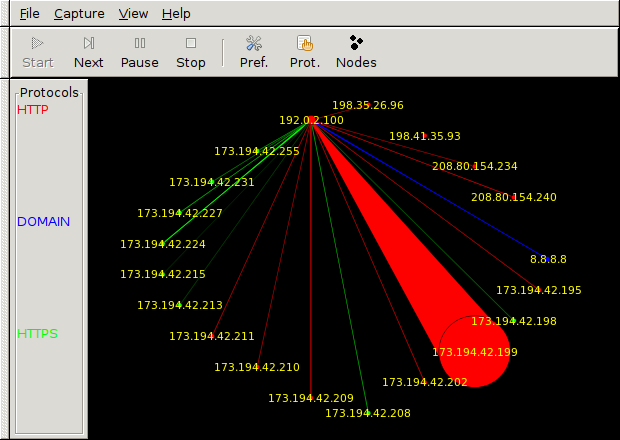This screenshot has width=620, height=440.
Task: Select the HTTPS protocol legend entry
Action: (38, 333)
